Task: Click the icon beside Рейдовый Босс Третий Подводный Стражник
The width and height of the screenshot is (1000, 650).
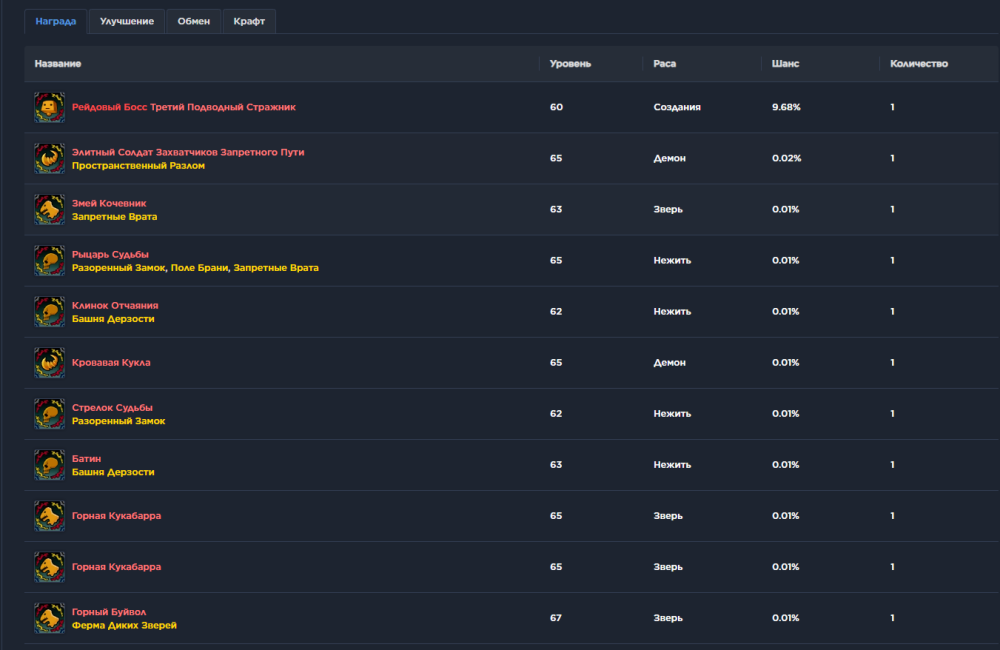Action: point(49,107)
